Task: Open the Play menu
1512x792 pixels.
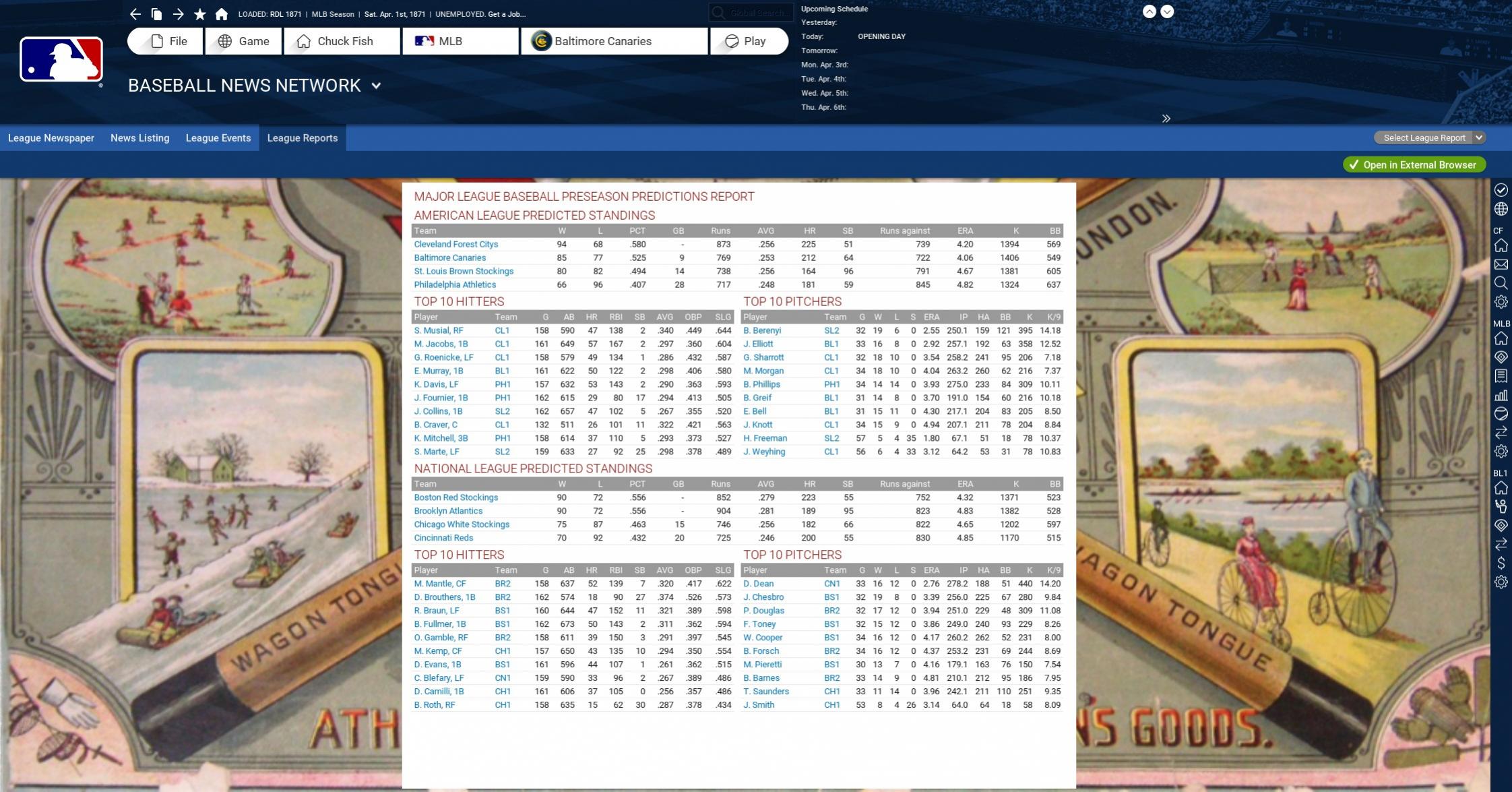Action: (748, 41)
